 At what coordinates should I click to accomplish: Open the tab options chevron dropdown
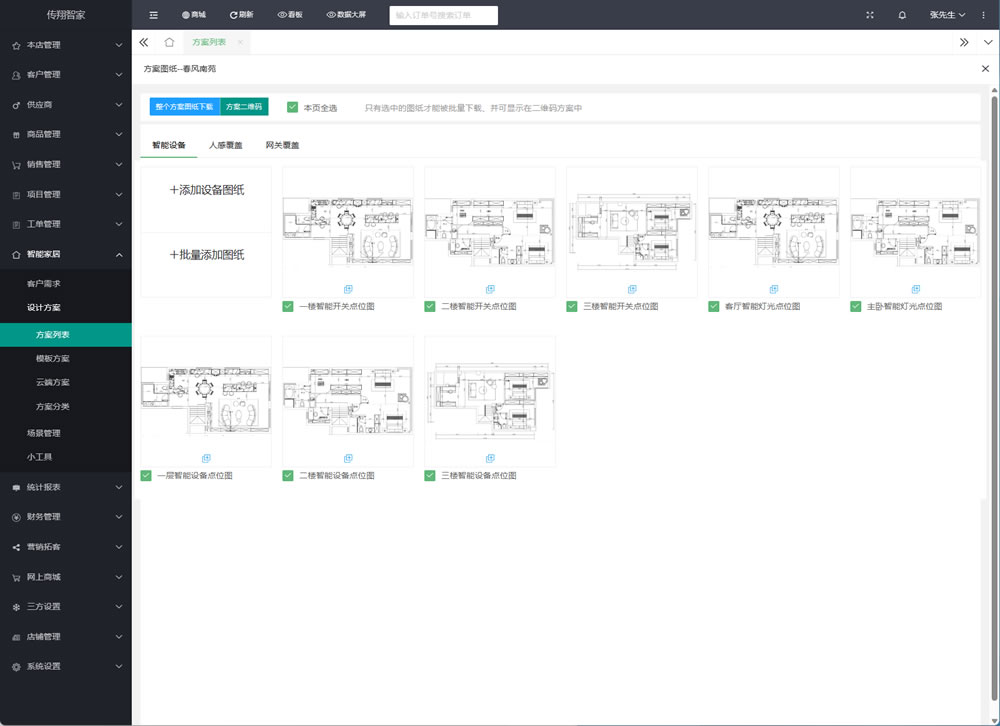988,42
